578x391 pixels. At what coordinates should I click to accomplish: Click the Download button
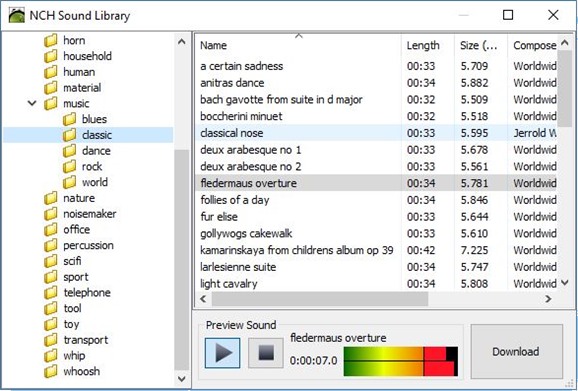pyautogui.click(x=516, y=352)
